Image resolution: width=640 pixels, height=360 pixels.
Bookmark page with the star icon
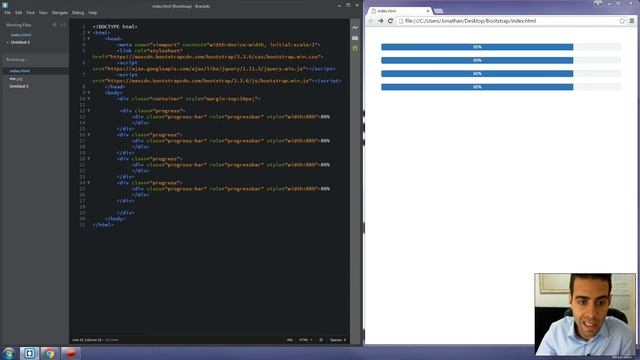pyautogui.click(x=622, y=21)
